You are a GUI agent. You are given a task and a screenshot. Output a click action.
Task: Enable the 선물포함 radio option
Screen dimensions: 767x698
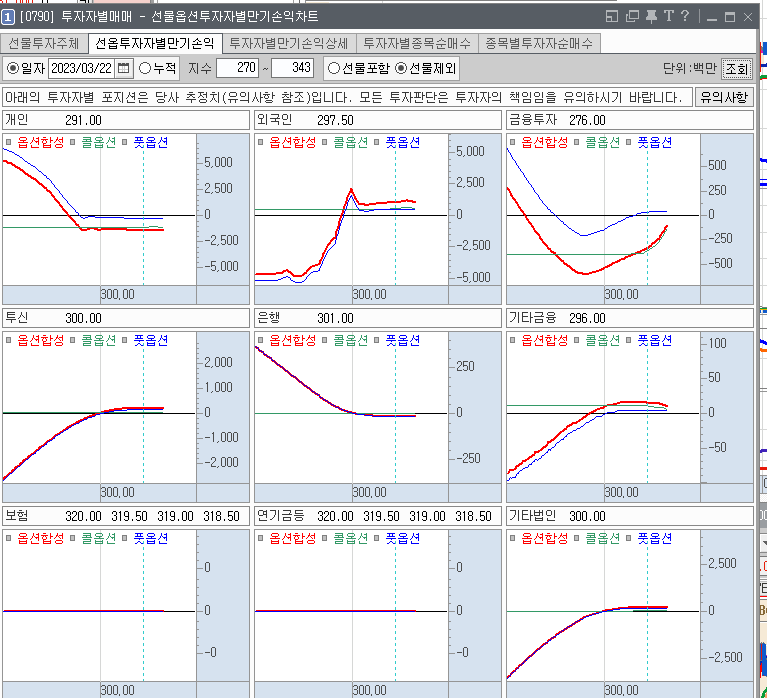click(334, 68)
